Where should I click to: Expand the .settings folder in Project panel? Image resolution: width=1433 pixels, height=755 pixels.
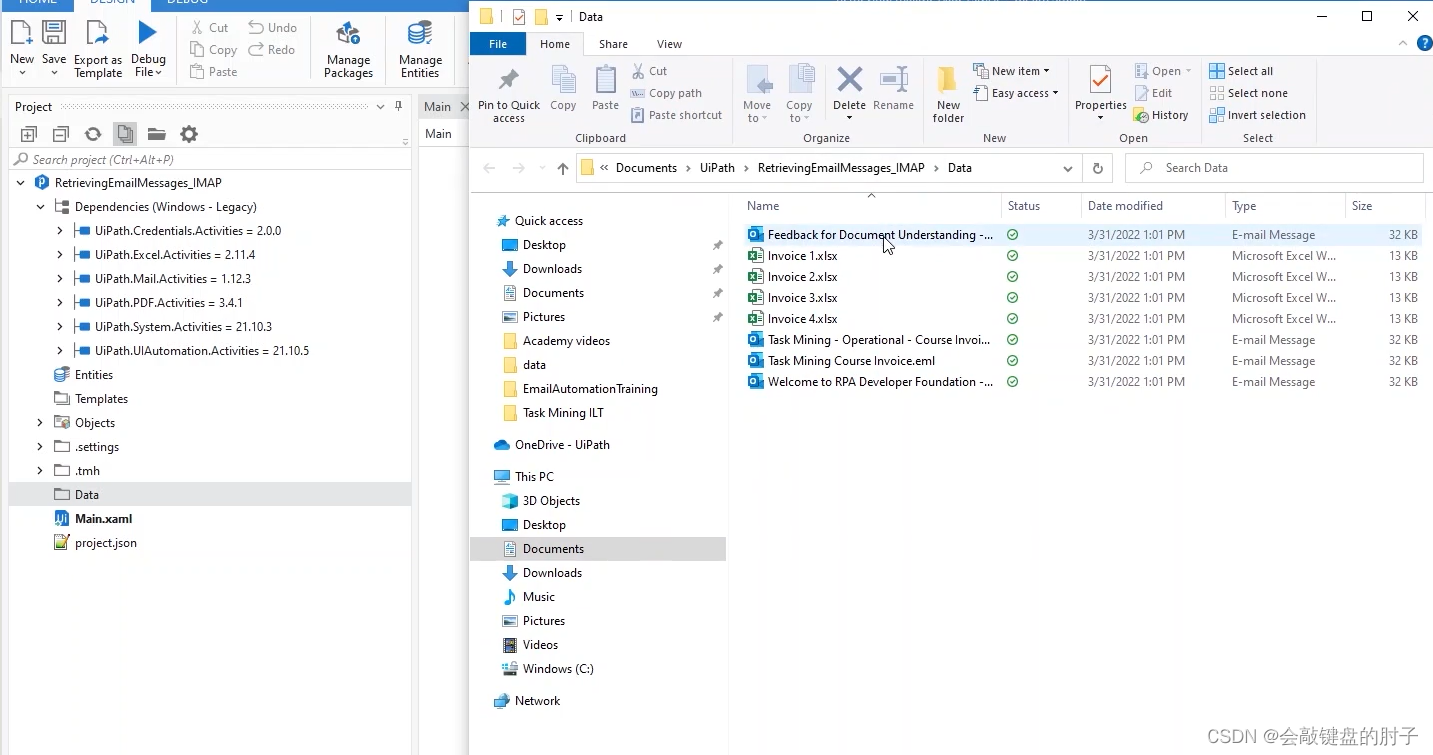coord(41,447)
